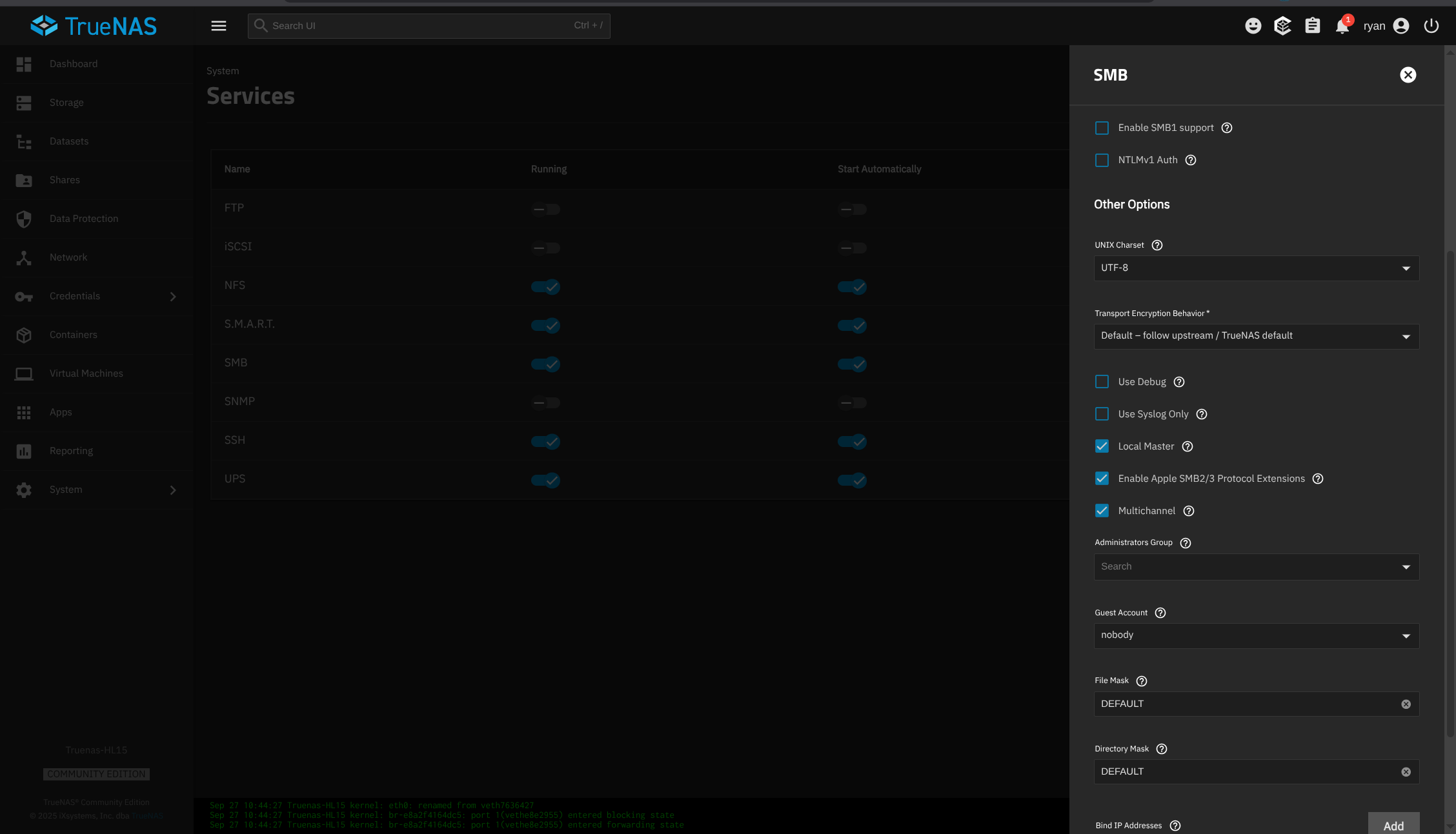Image resolution: width=1456 pixels, height=834 pixels.
Task: Click the power button icon
Action: pos(1431,26)
